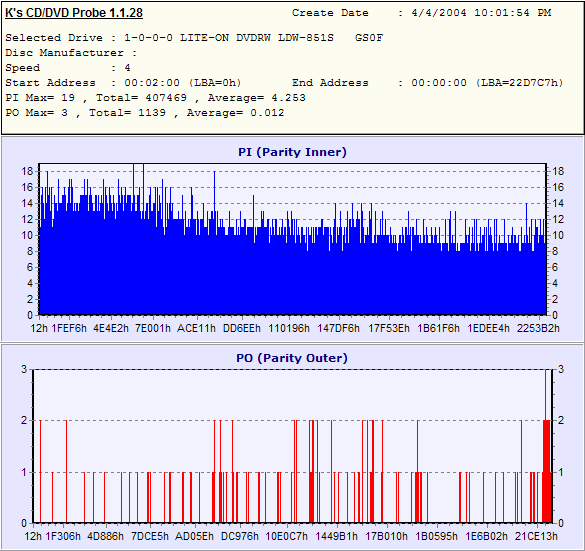This screenshot has height=551, width=585.
Task: Click the DC976h label on PO axis
Action: [x=240, y=536]
